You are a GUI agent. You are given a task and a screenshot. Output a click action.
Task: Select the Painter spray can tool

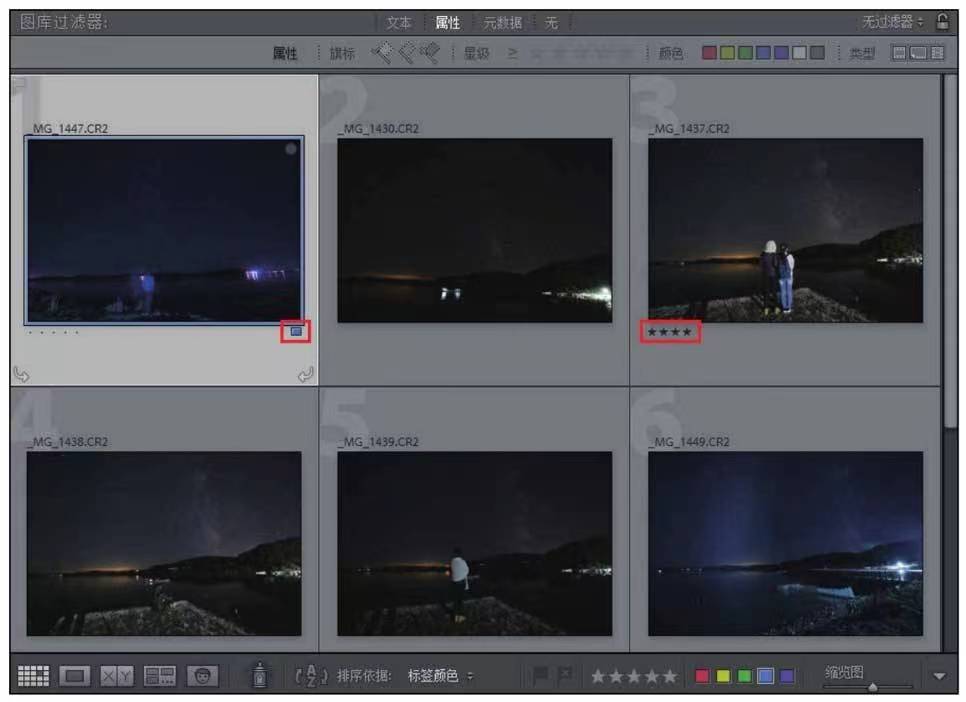259,675
